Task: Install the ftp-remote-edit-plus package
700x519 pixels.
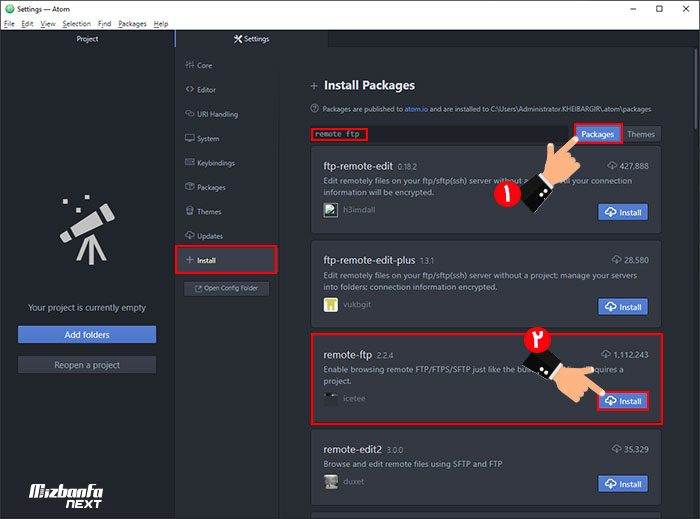Action: click(623, 307)
